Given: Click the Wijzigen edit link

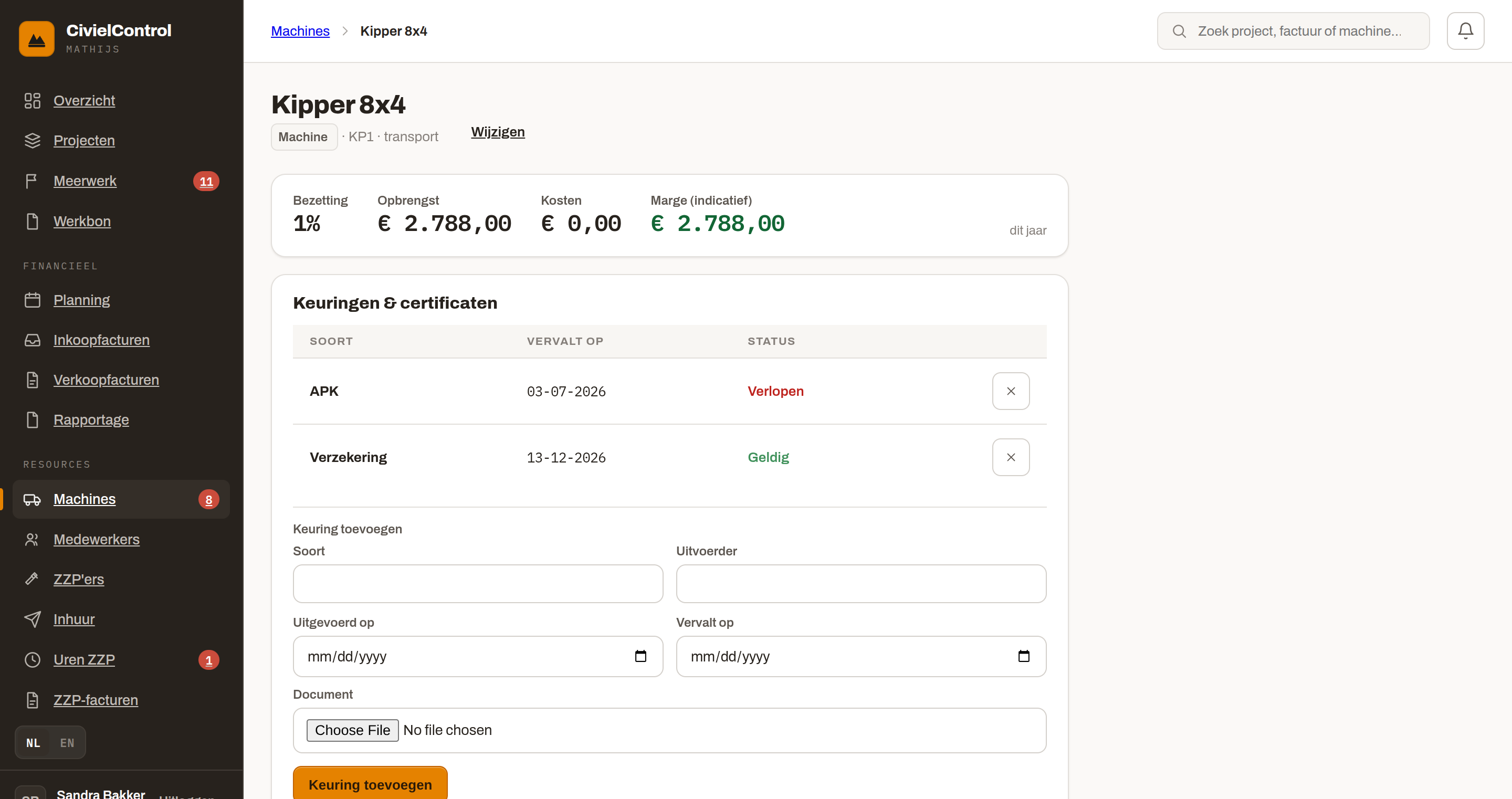Looking at the screenshot, I should point(498,132).
